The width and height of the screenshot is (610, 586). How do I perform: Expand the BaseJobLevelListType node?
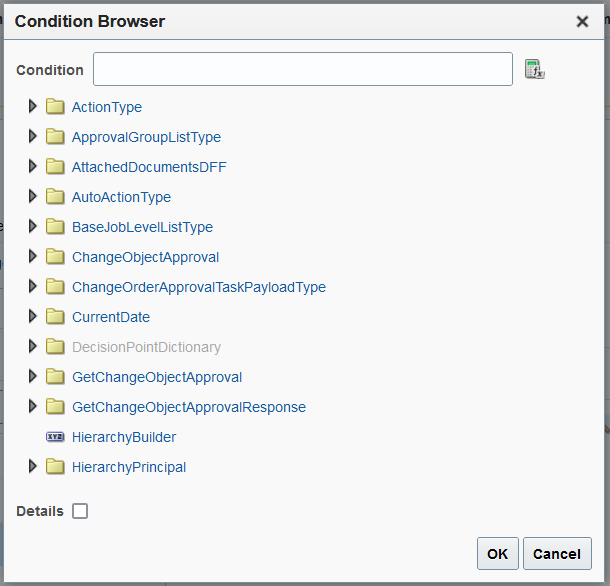pyautogui.click(x=33, y=226)
